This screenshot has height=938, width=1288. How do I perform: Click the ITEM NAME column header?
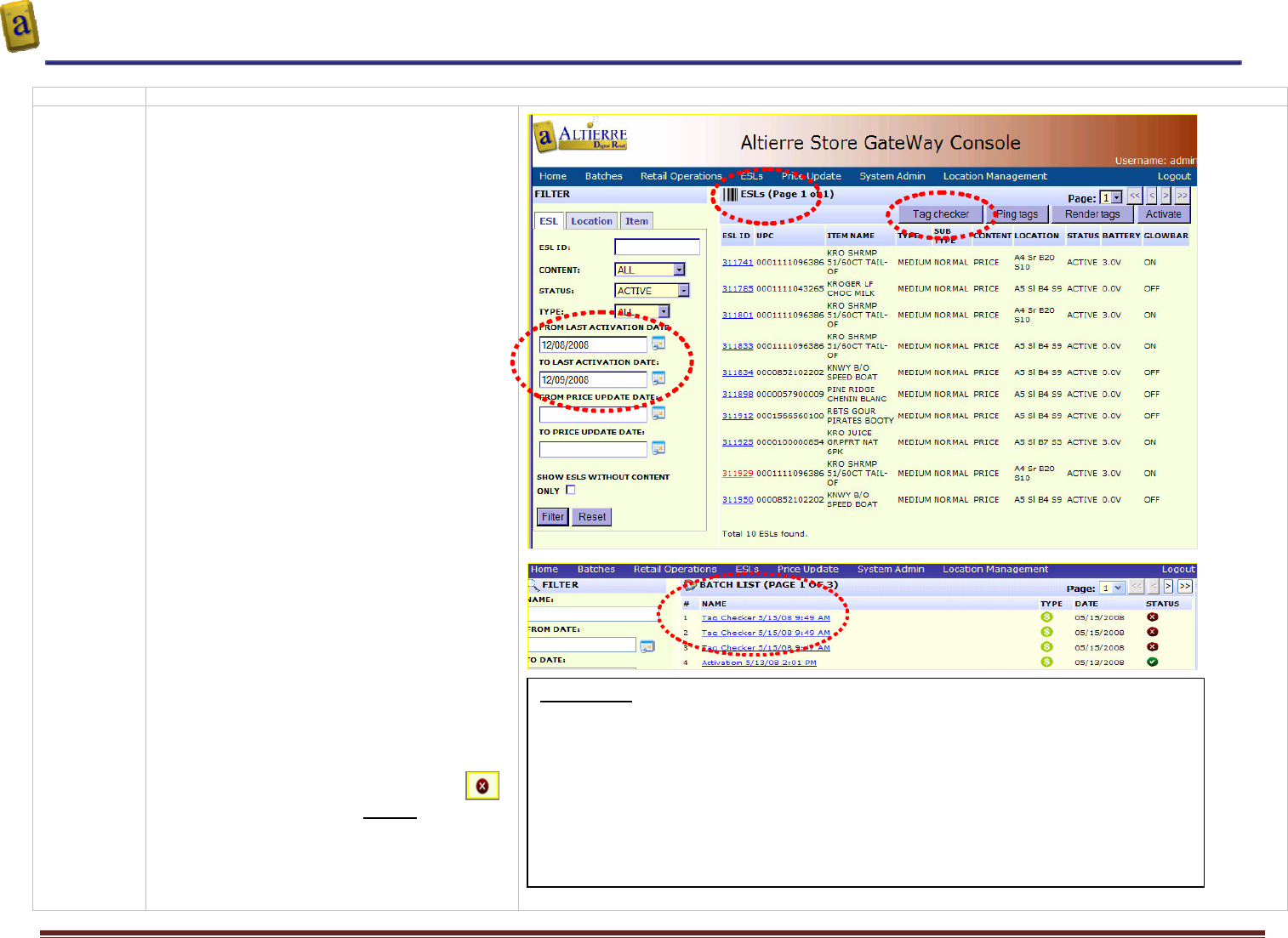pos(851,236)
